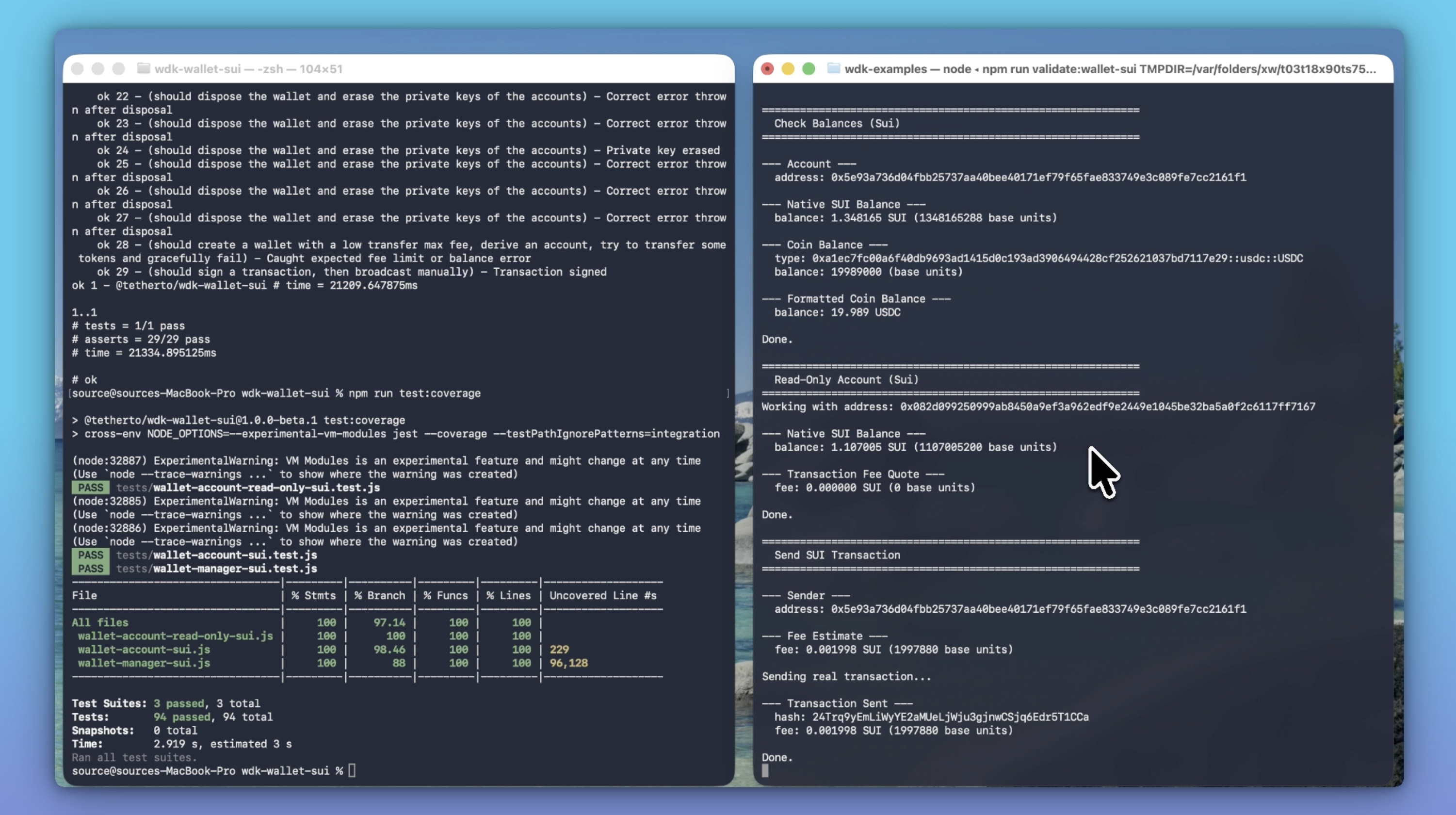Click the 'Send SUI Transaction' heading
1456x815 pixels.
click(x=837, y=555)
